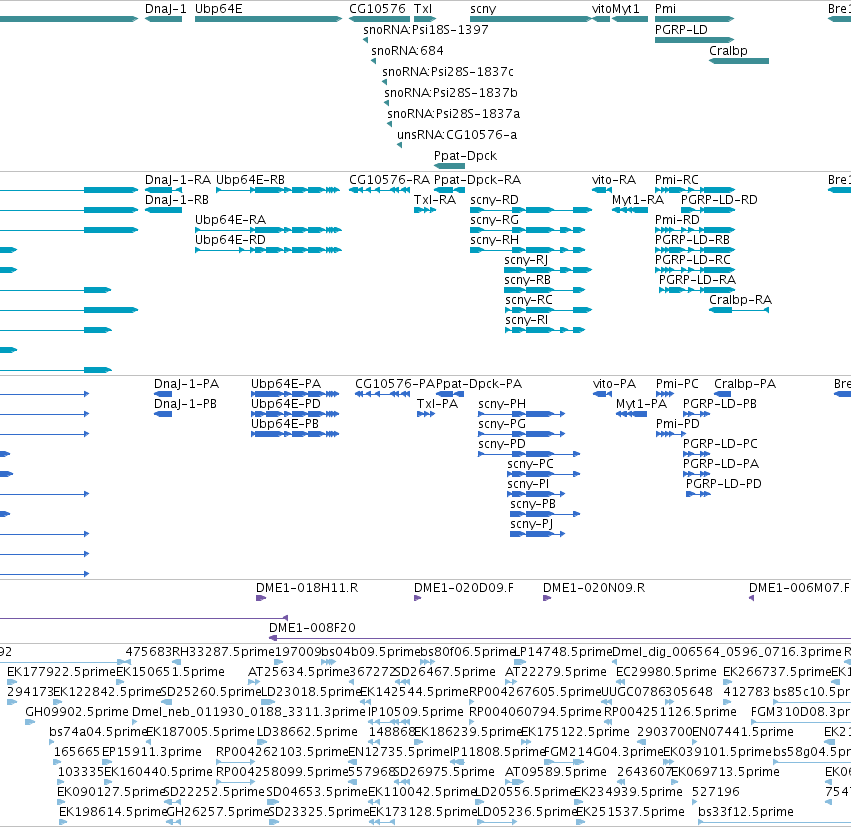Click the Pmi gene label
This screenshot has height=827, width=851.
(665, 9)
